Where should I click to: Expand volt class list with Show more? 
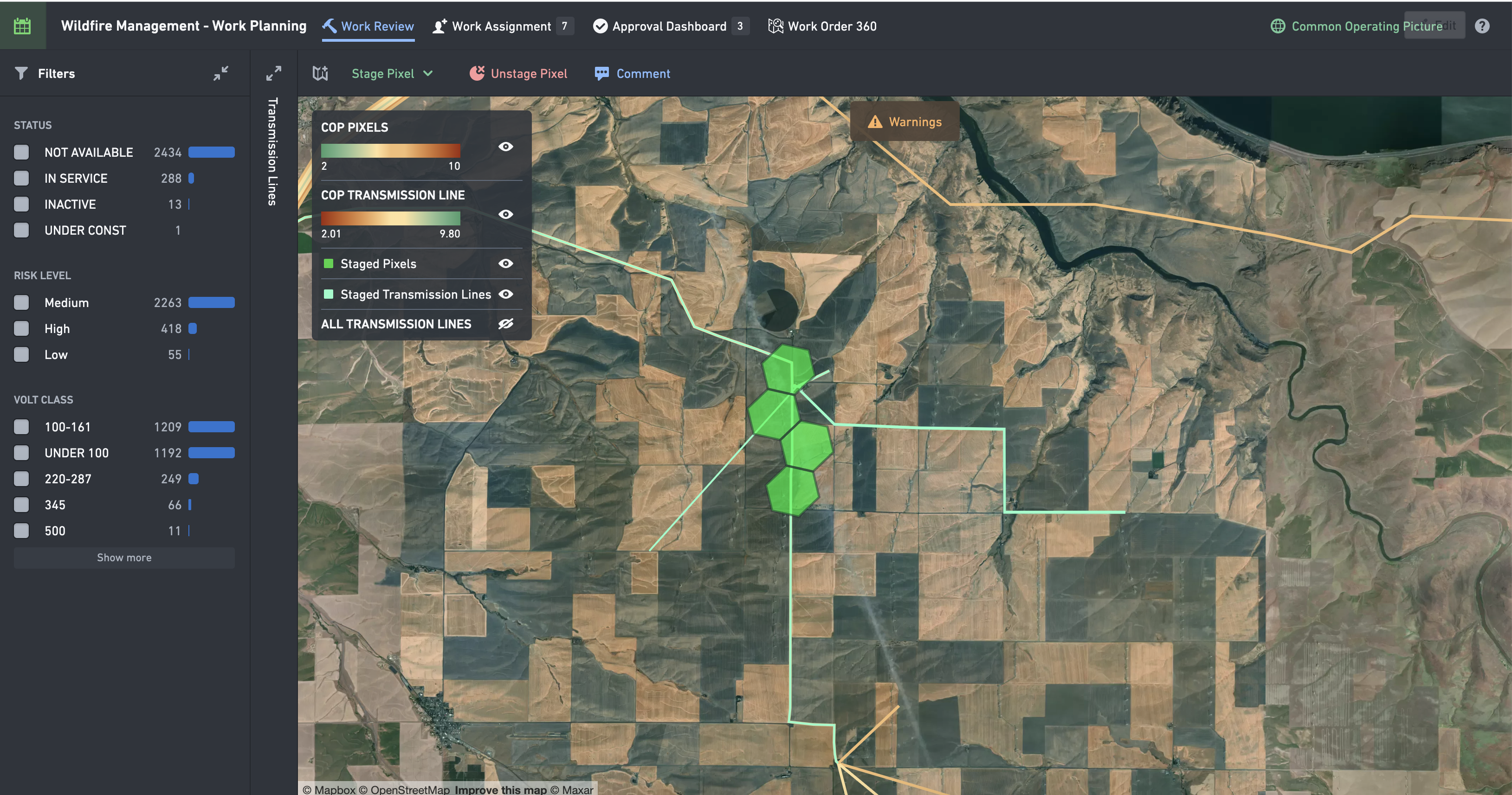pos(124,558)
